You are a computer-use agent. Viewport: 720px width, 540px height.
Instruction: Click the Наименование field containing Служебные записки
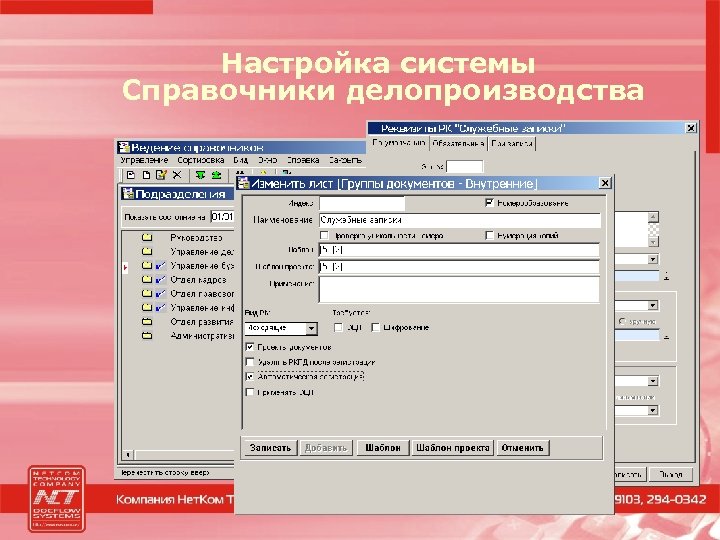click(x=460, y=220)
